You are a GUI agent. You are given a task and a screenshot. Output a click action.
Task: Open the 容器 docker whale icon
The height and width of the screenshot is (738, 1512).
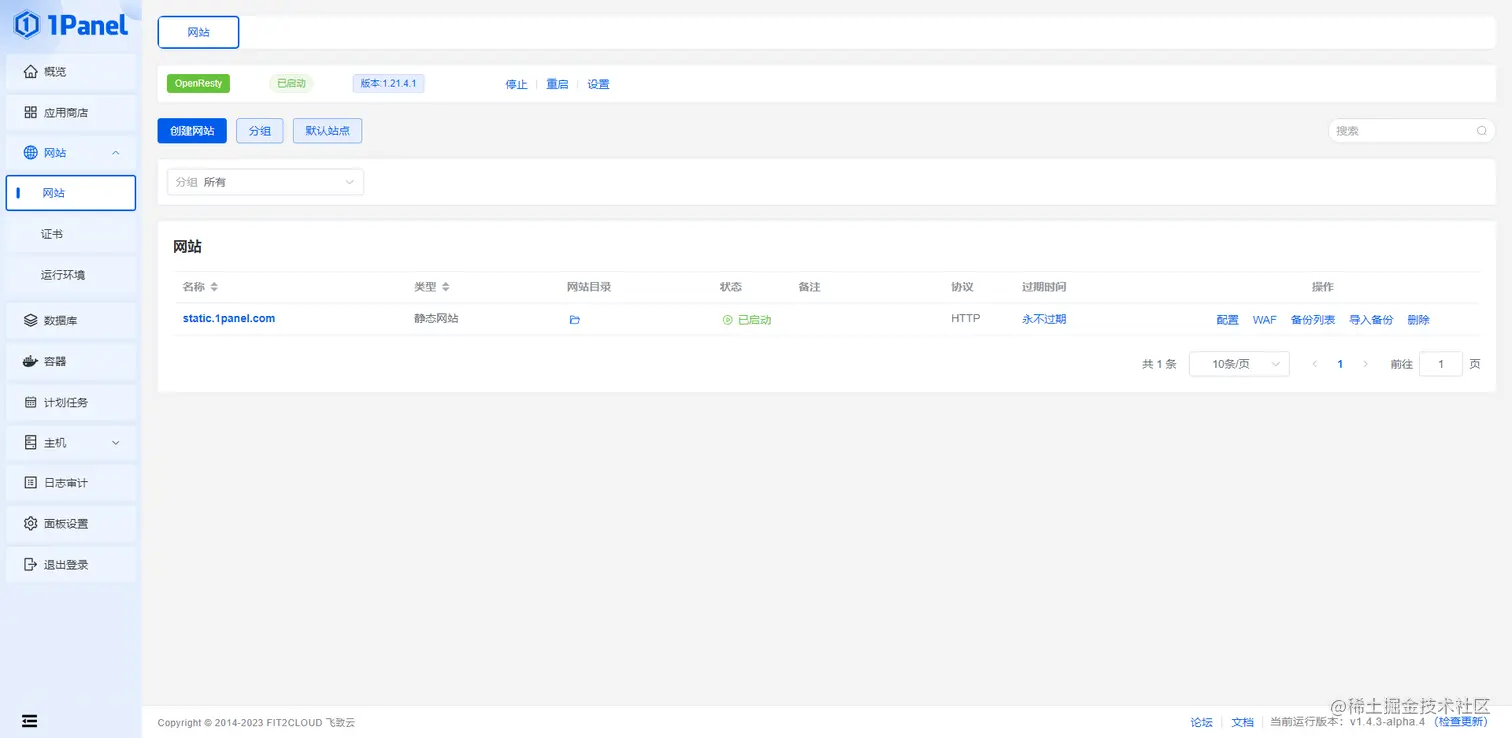point(31,361)
